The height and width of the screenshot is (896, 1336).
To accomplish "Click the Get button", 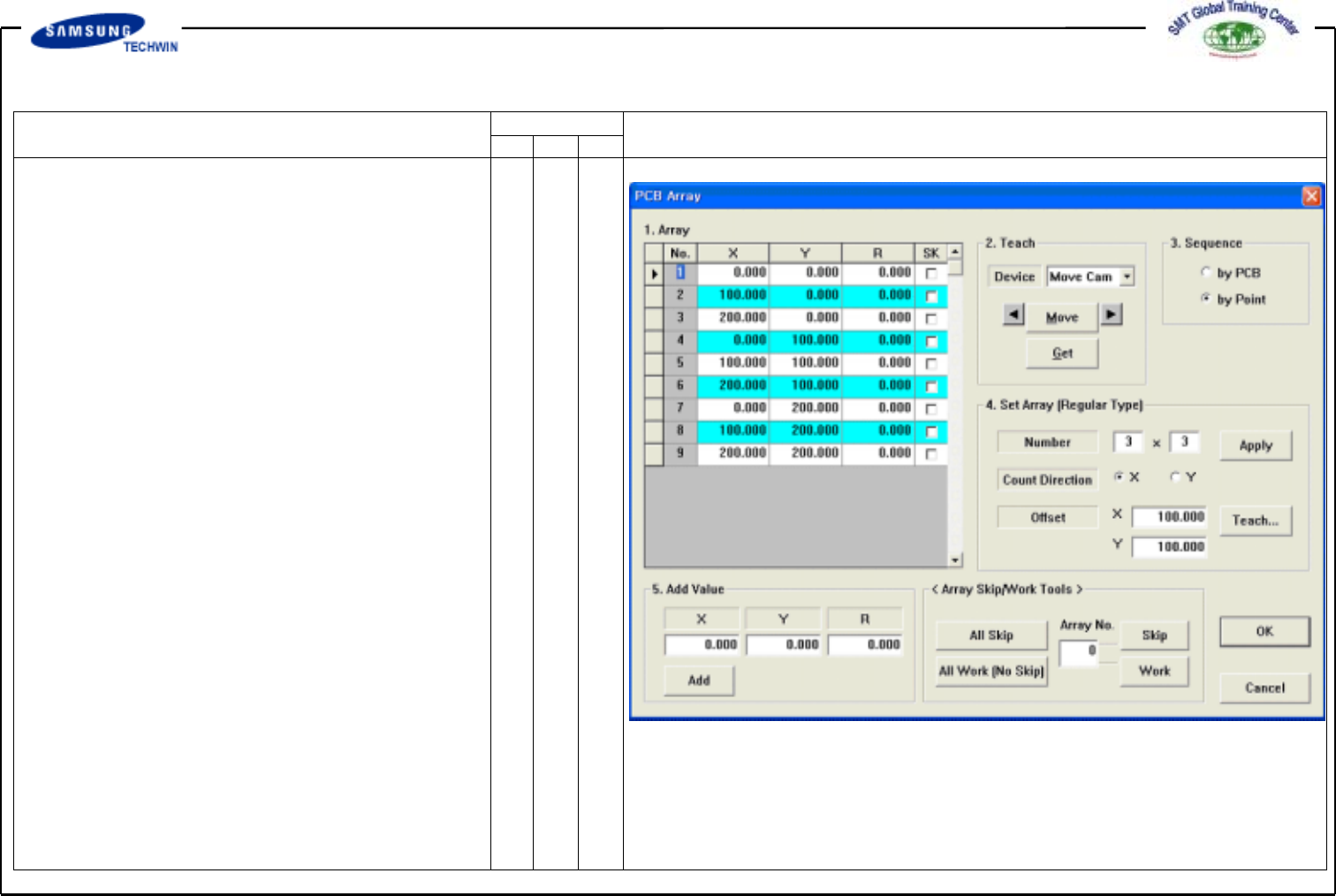I will (1062, 353).
